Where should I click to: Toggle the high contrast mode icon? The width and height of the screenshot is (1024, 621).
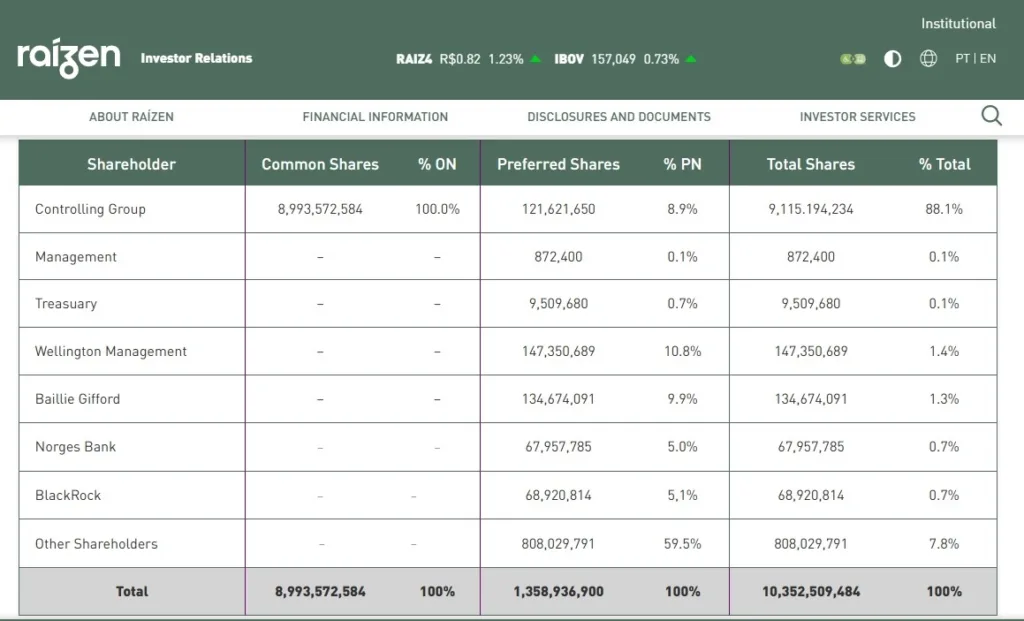[893, 58]
